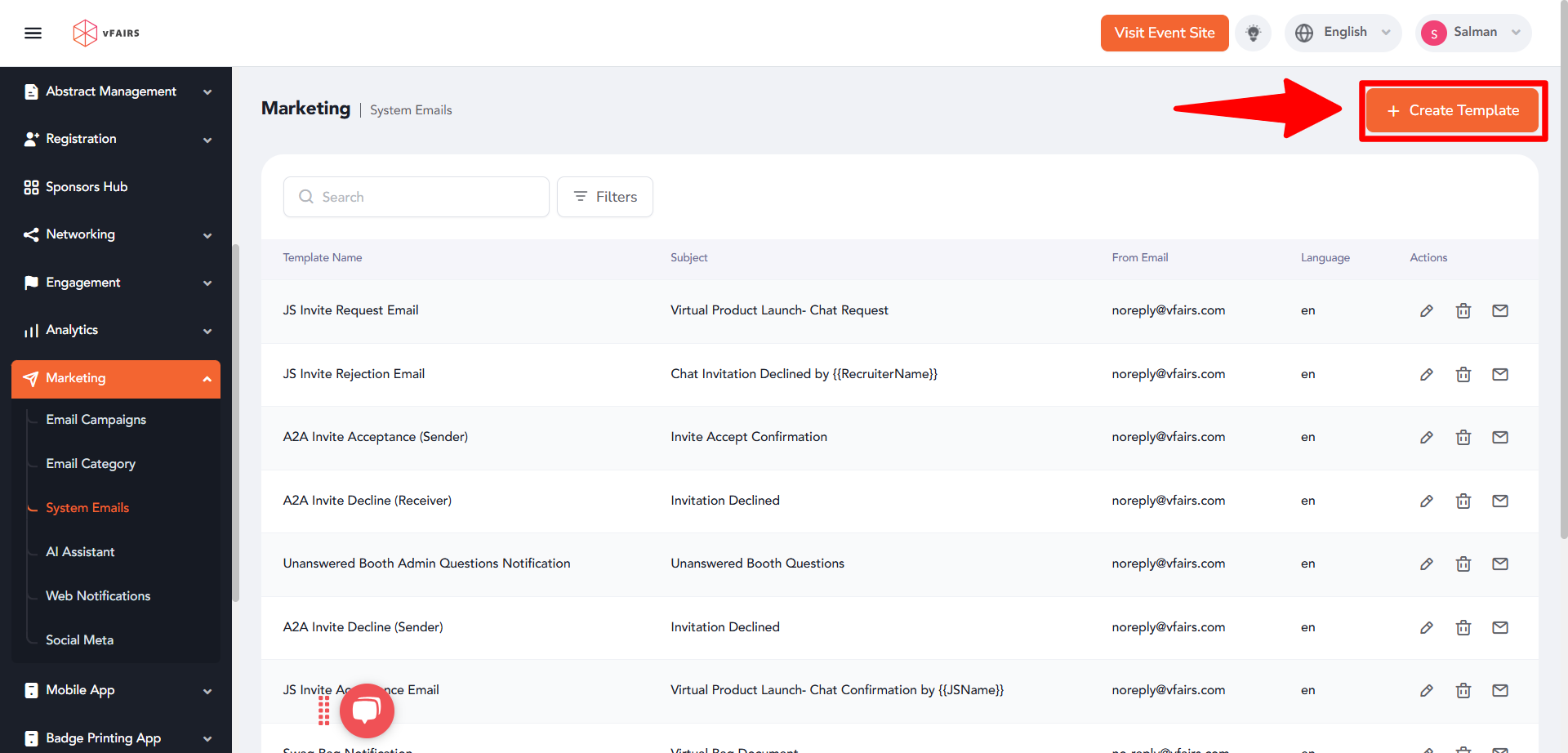Edit the JS Invite Request Email template
This screenshot has width=1568, height=753.
coord(1427,310)
